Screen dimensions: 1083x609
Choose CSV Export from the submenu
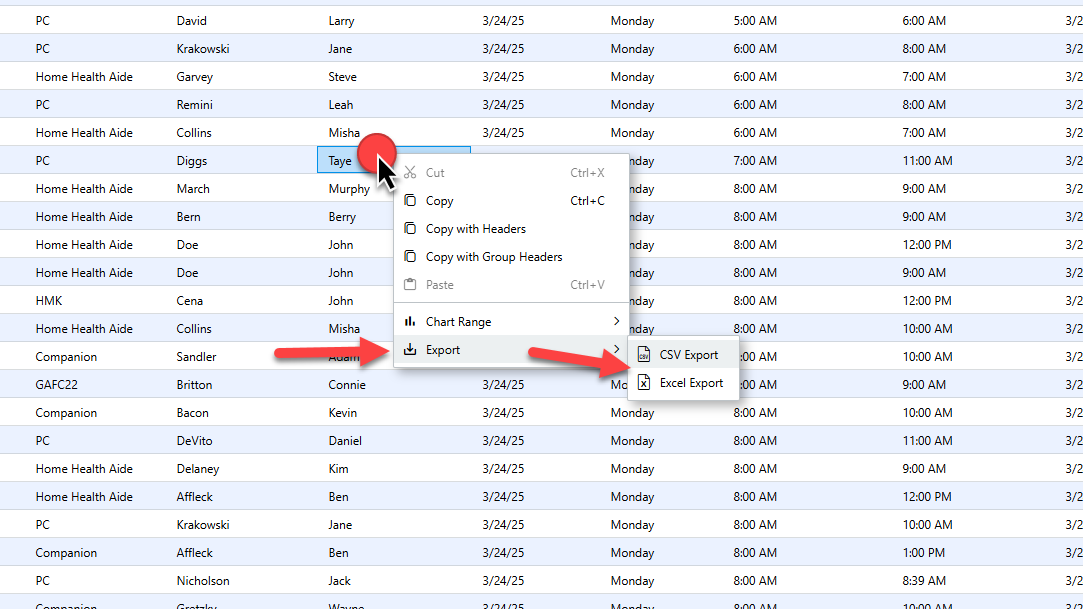tap(689, 355)
